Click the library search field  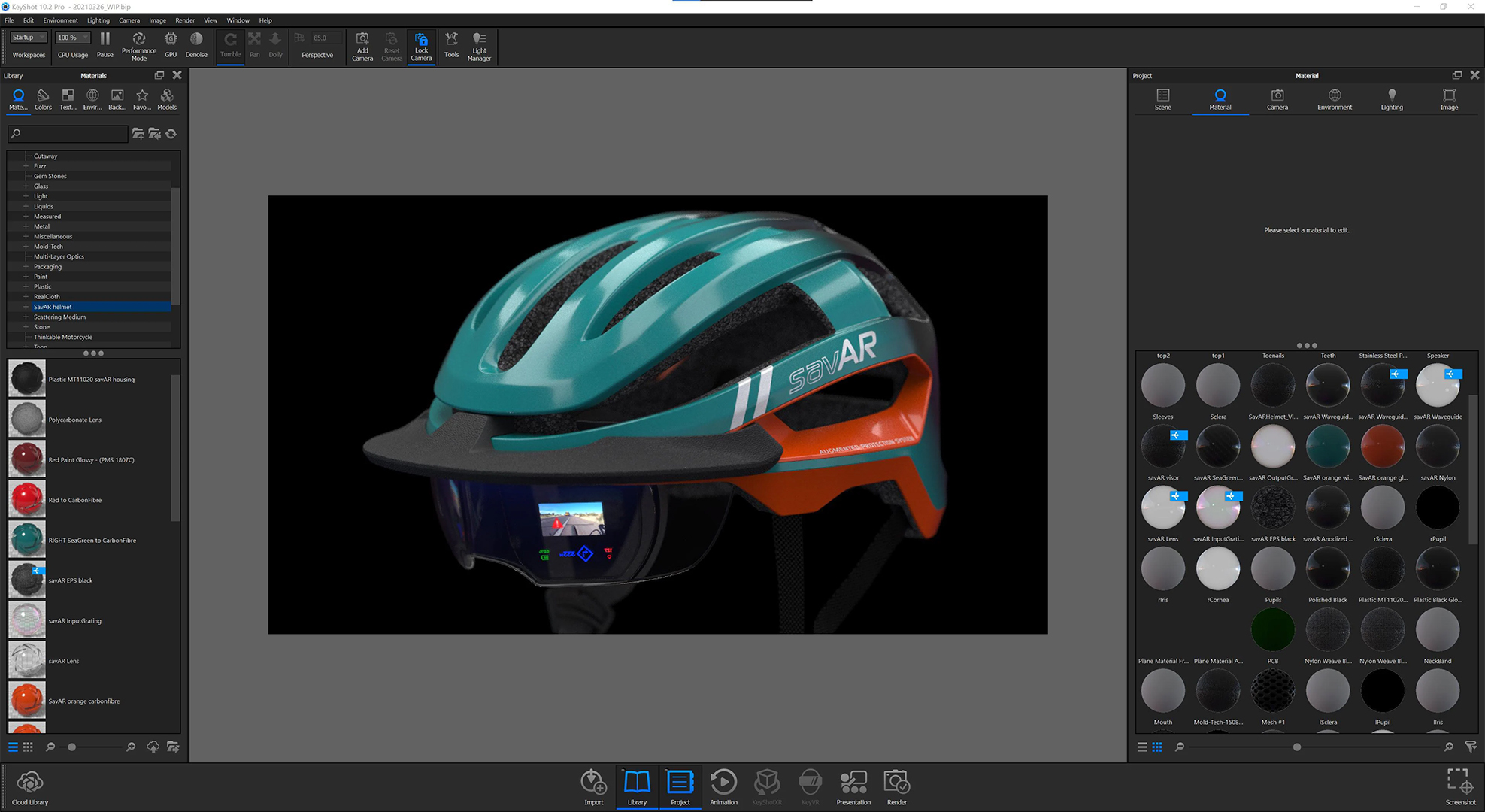click(68, 134)
